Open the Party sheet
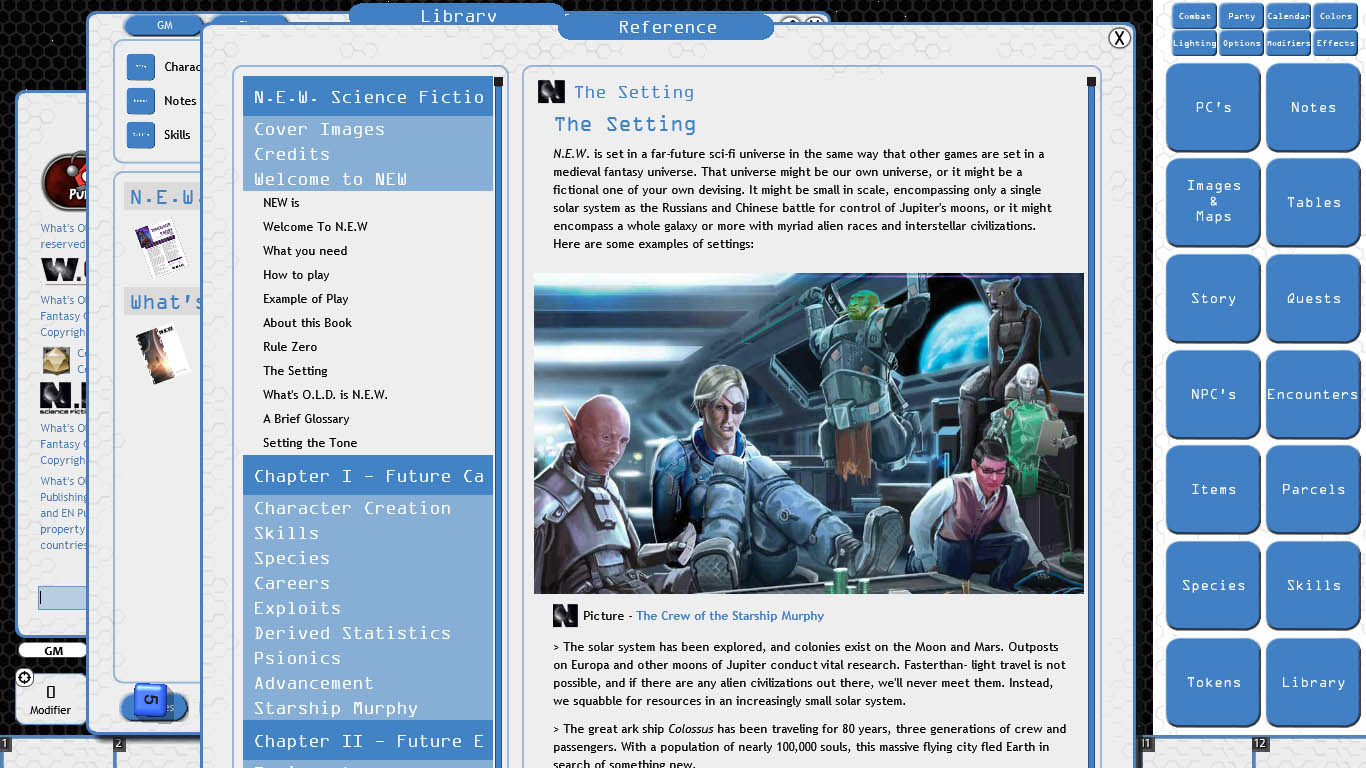This screenshot has height=768, width=1366. coord(1241,16)
